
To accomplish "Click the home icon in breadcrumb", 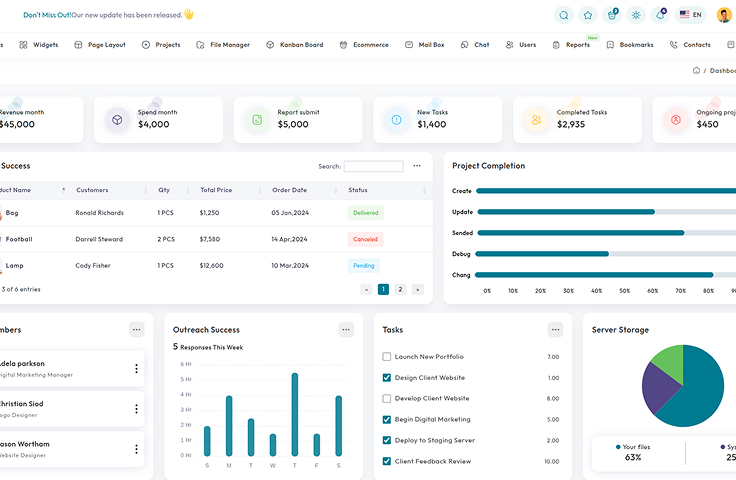I will point(696,71).
